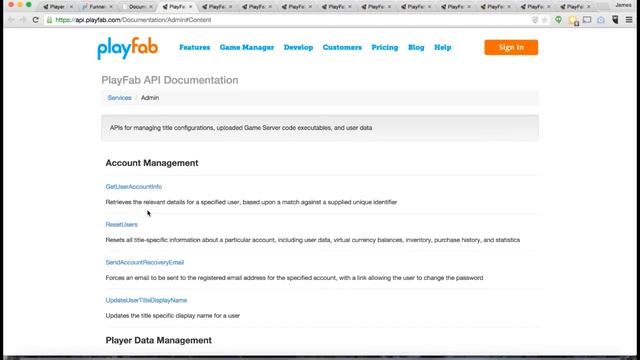Open the Chrome hamburger menu
The image size is (640, 360).
[x=629, y=20]
